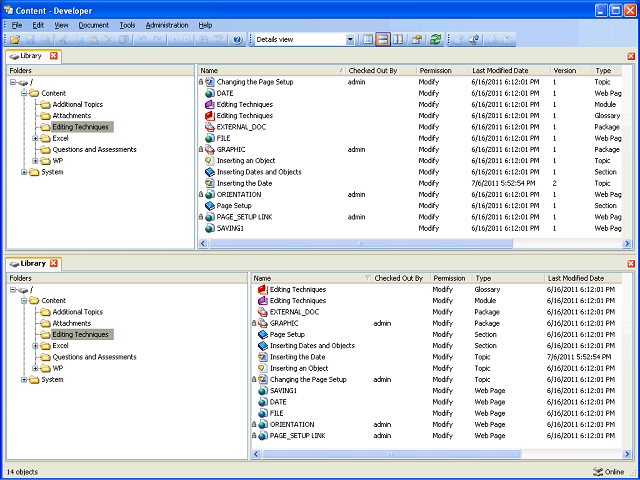Sort by Permission column header in lower pane
Image resolution: width=640 pixels, height=480 pixels.
tap(451, 278)
